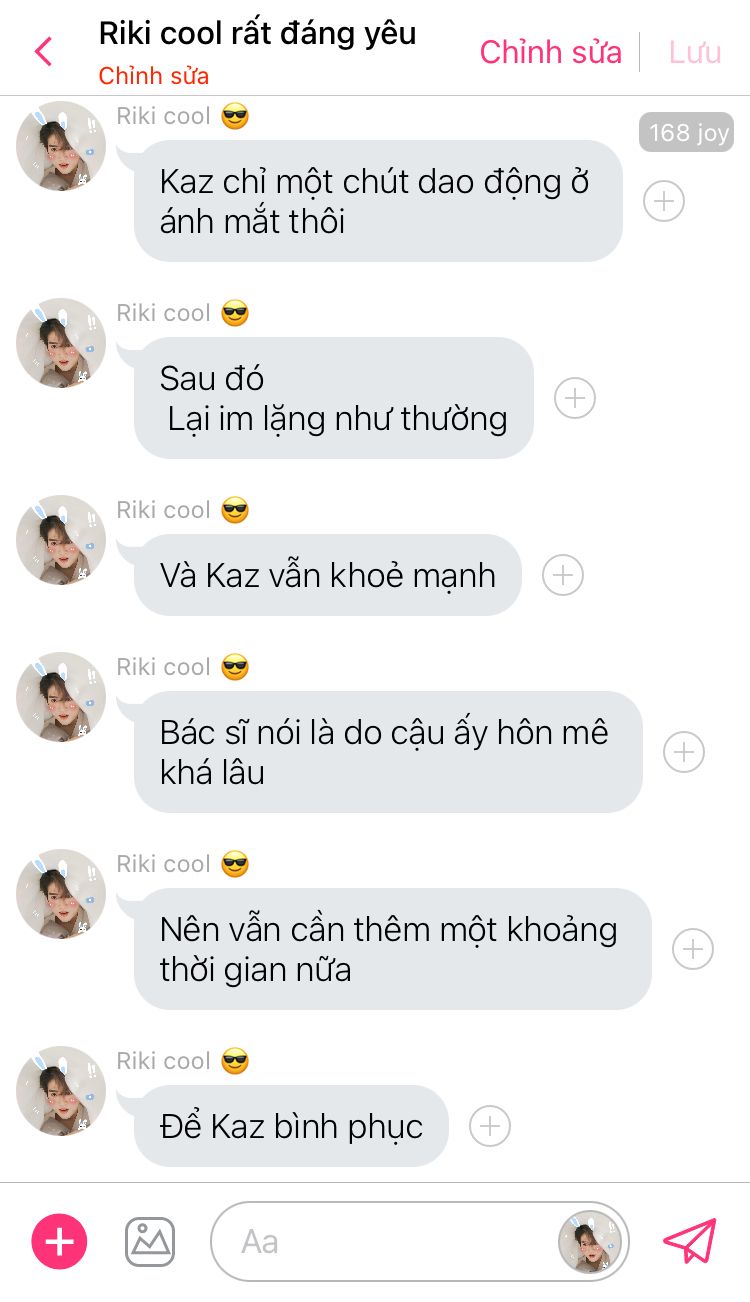Tap plus icon beside "Kaz chỉ một chút dao động"

pos(664,201)
